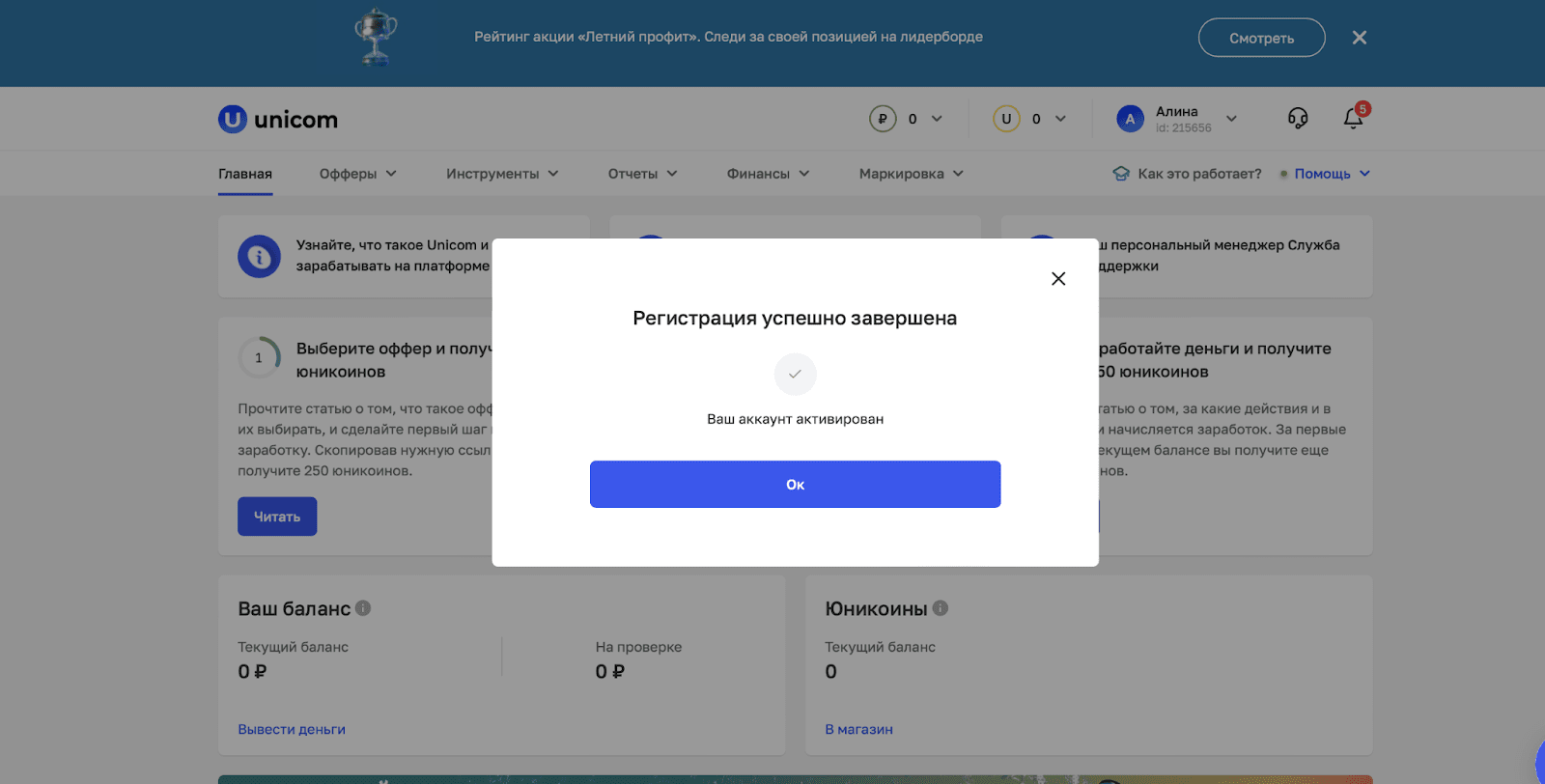The width and height of the screenshot is (1545, 784).
Task: Open the Маркировка menu
Action: tap(912, 174)
